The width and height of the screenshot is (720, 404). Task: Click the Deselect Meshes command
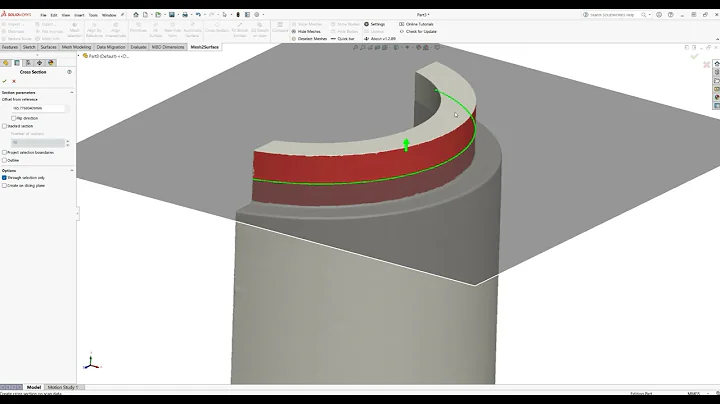(309, 39)
